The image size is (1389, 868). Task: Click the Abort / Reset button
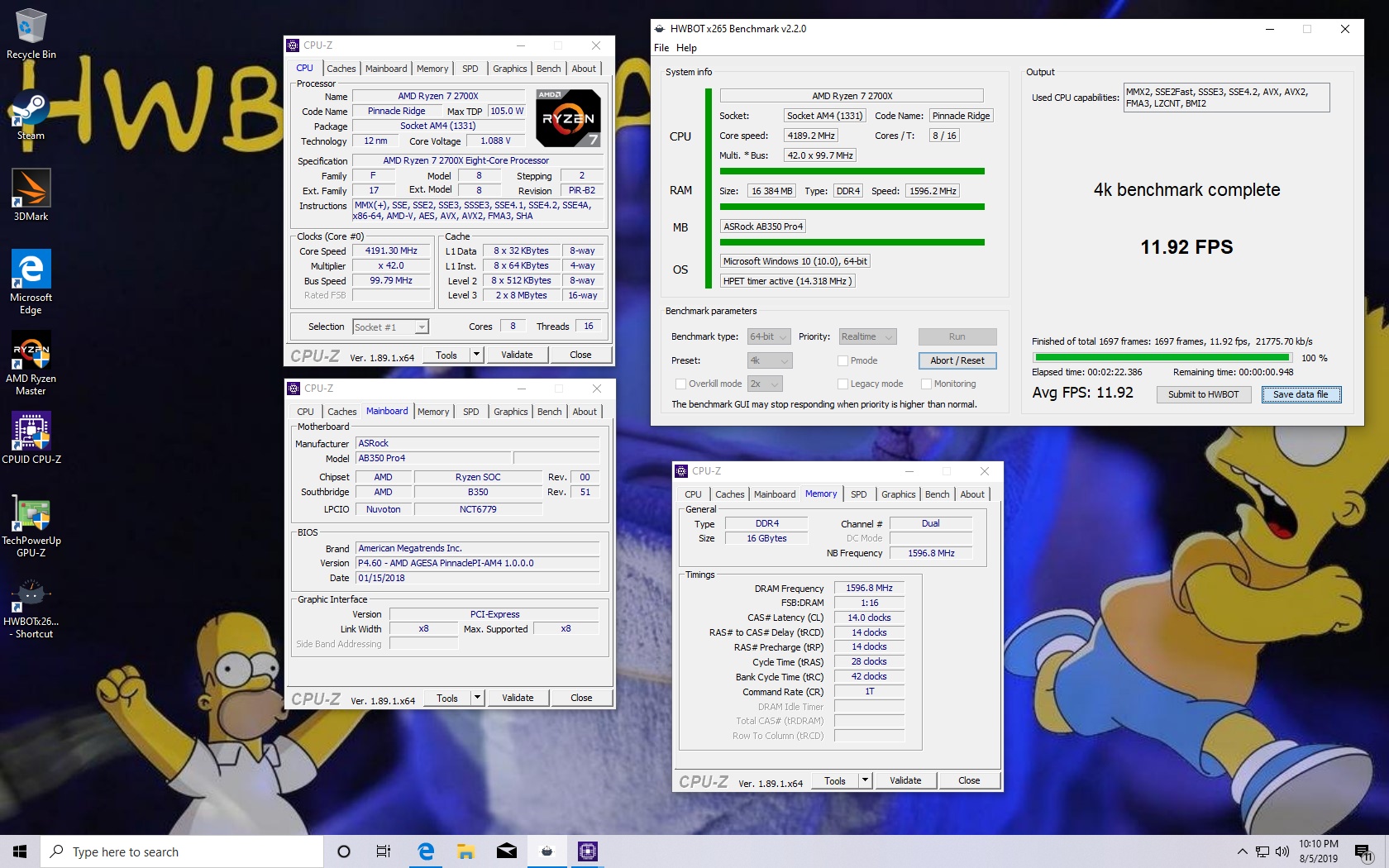[957, 360]
